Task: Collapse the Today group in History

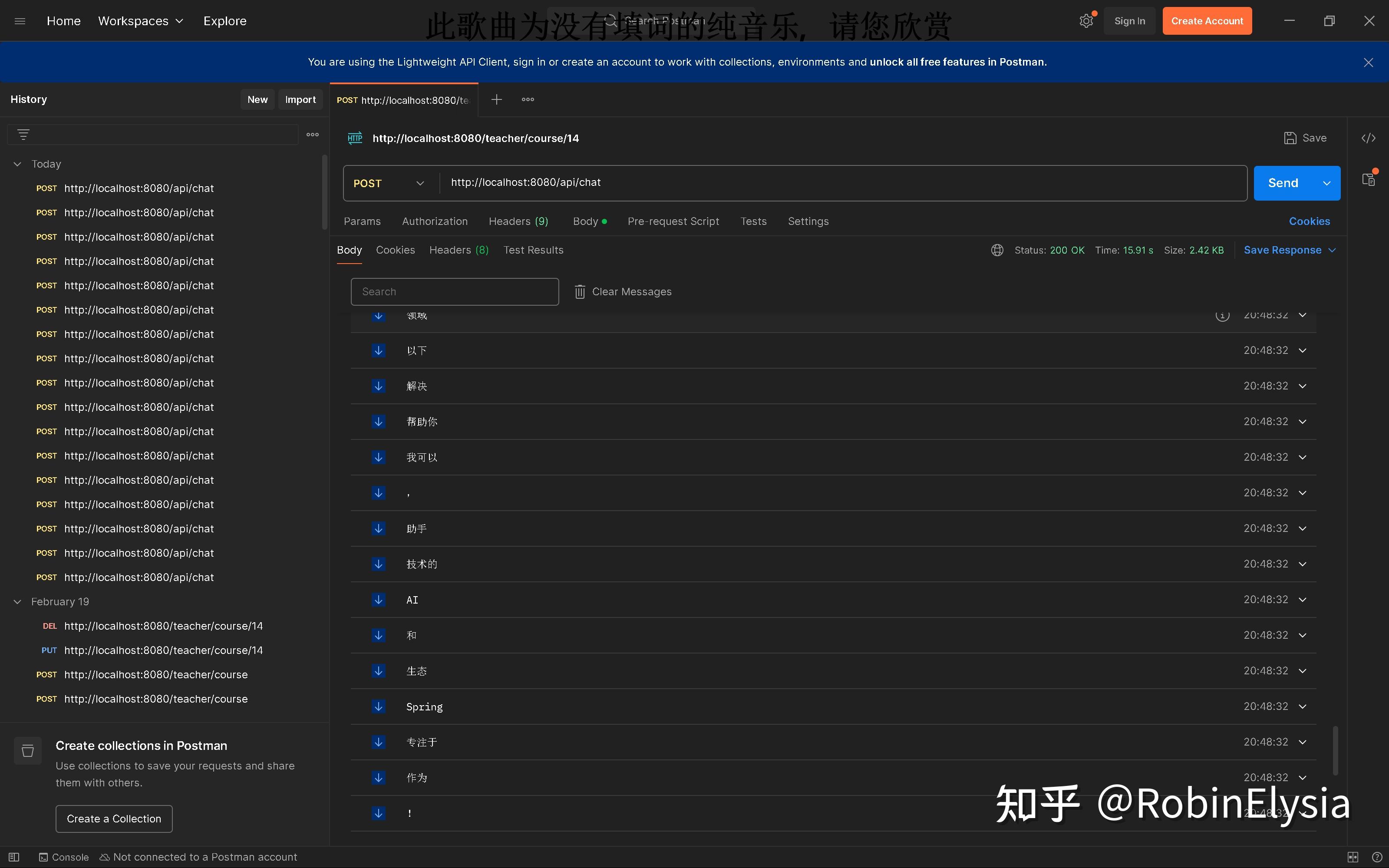Action: click(x=16, y=164)
